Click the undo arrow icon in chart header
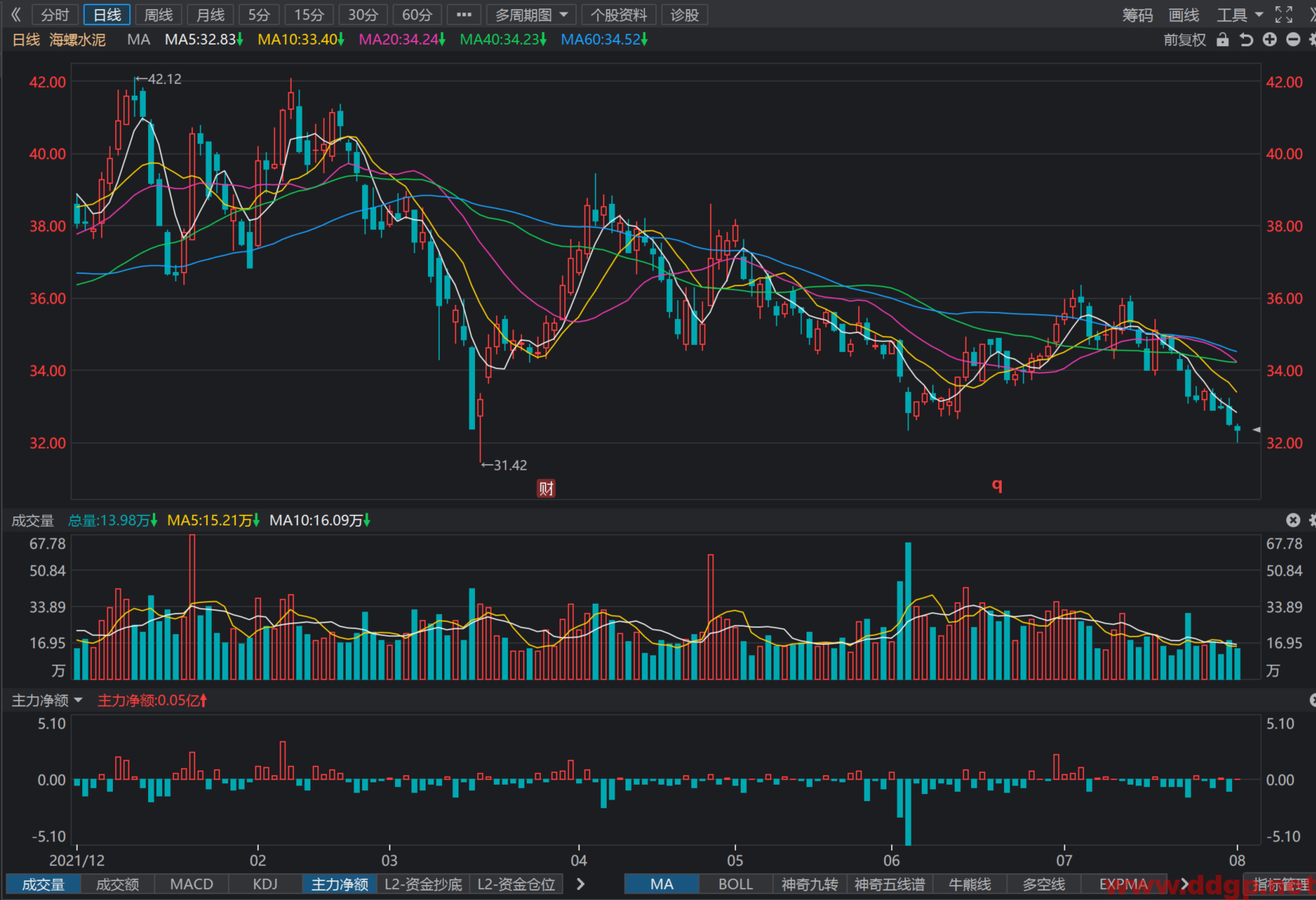This screenshot has width=1316, height=900. [x=1246, y=40]
